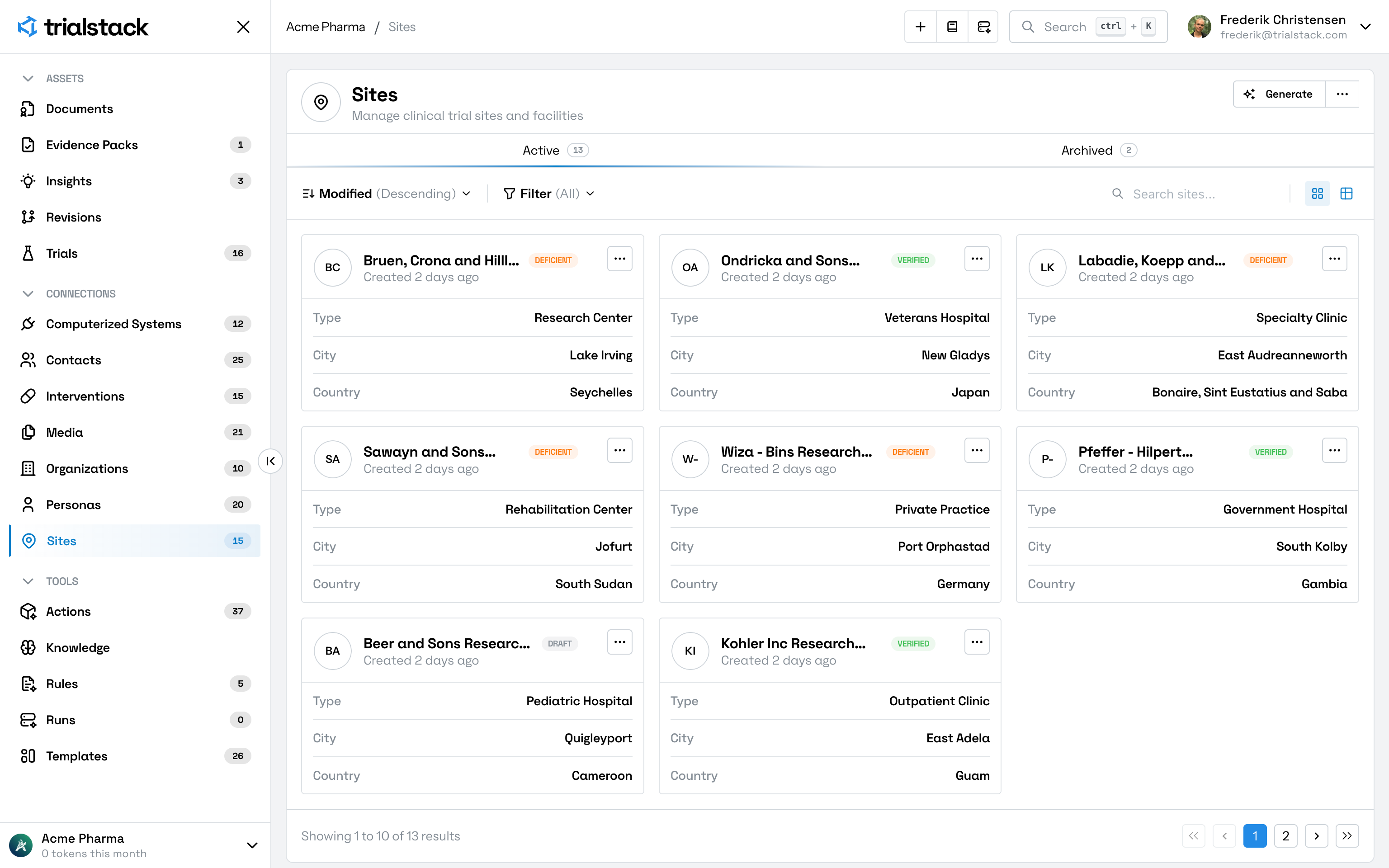The width and height of the screenshot is (1389, 868).
Task: Switch to the Active tab
Action: [x=556, y=151]
